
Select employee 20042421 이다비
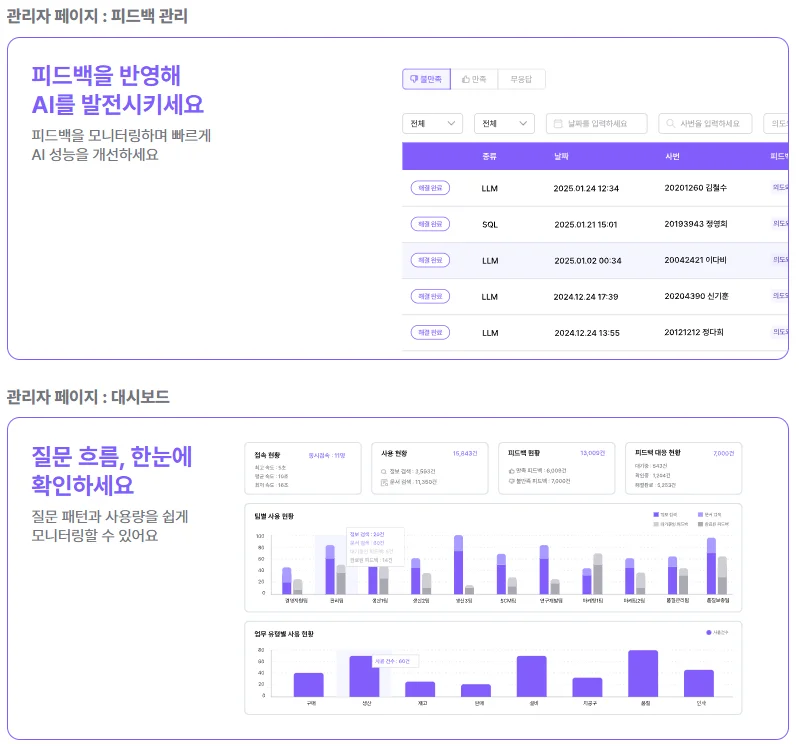tap(695, 260)
